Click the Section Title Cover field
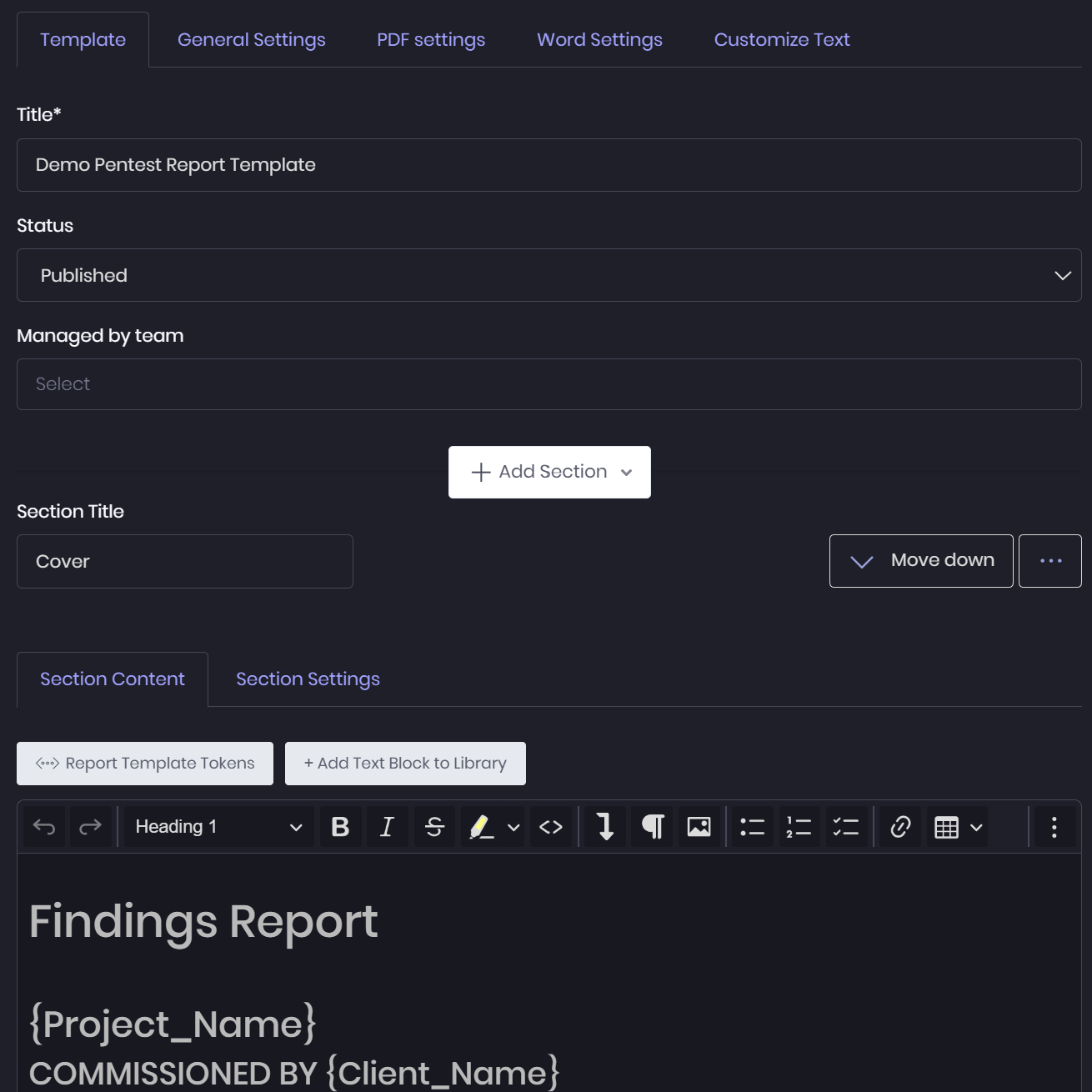 [185, 562]
